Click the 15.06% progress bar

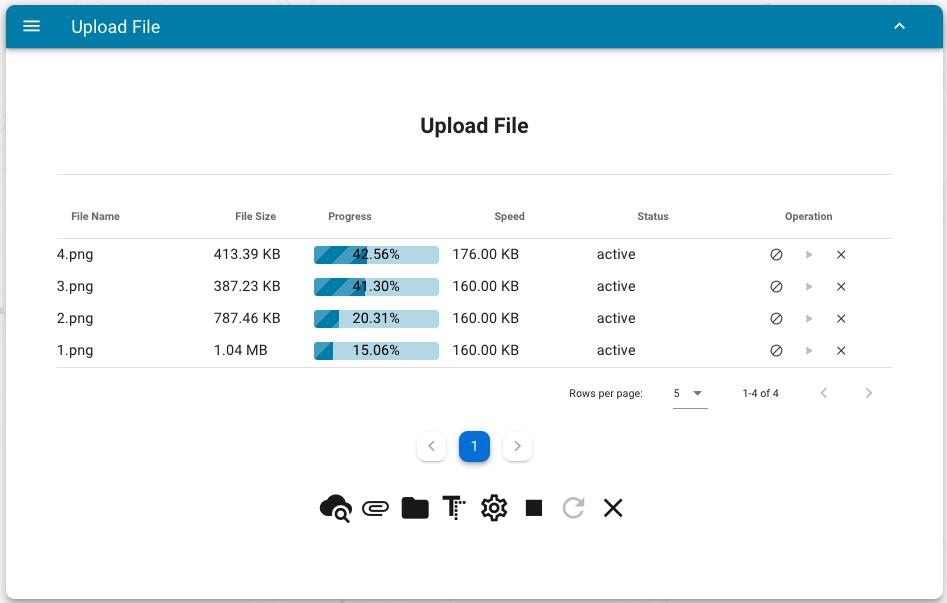376,350
